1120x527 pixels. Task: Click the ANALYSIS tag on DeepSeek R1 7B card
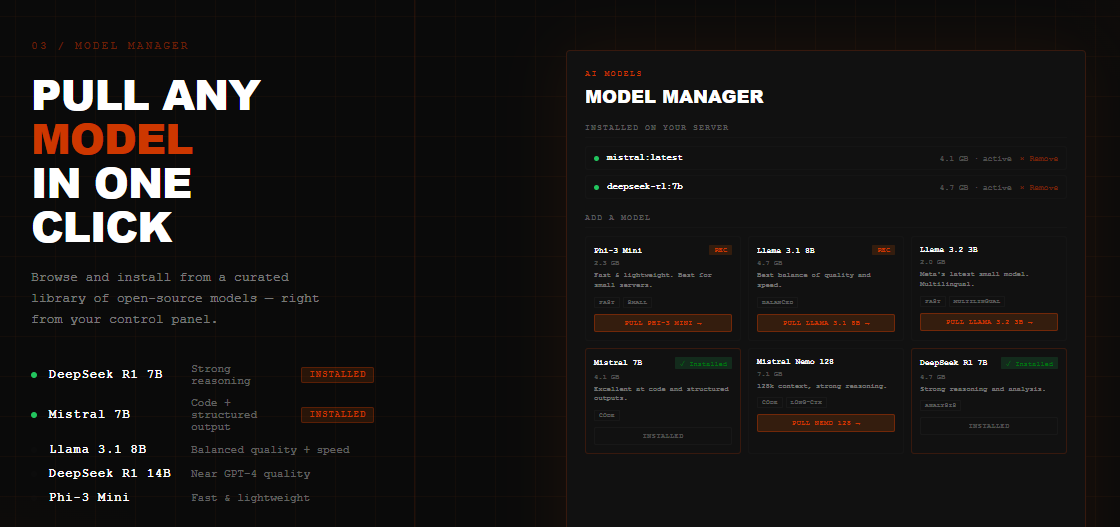pos(940,405)
